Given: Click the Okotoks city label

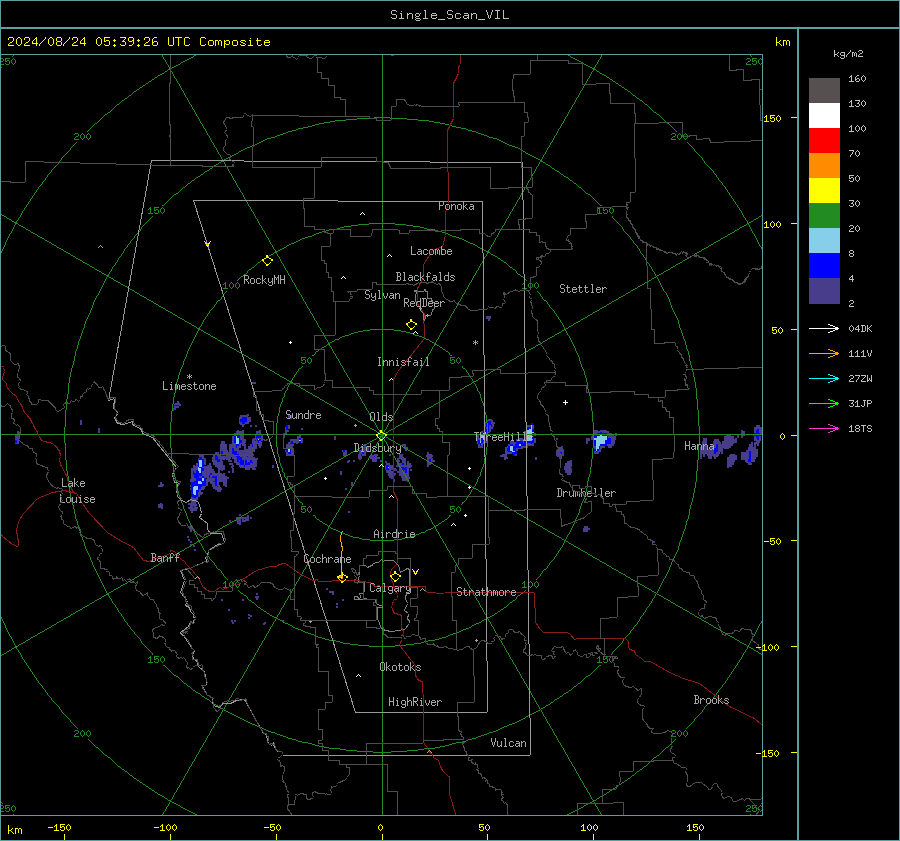Looking at the screenshot, I should 400,666.
